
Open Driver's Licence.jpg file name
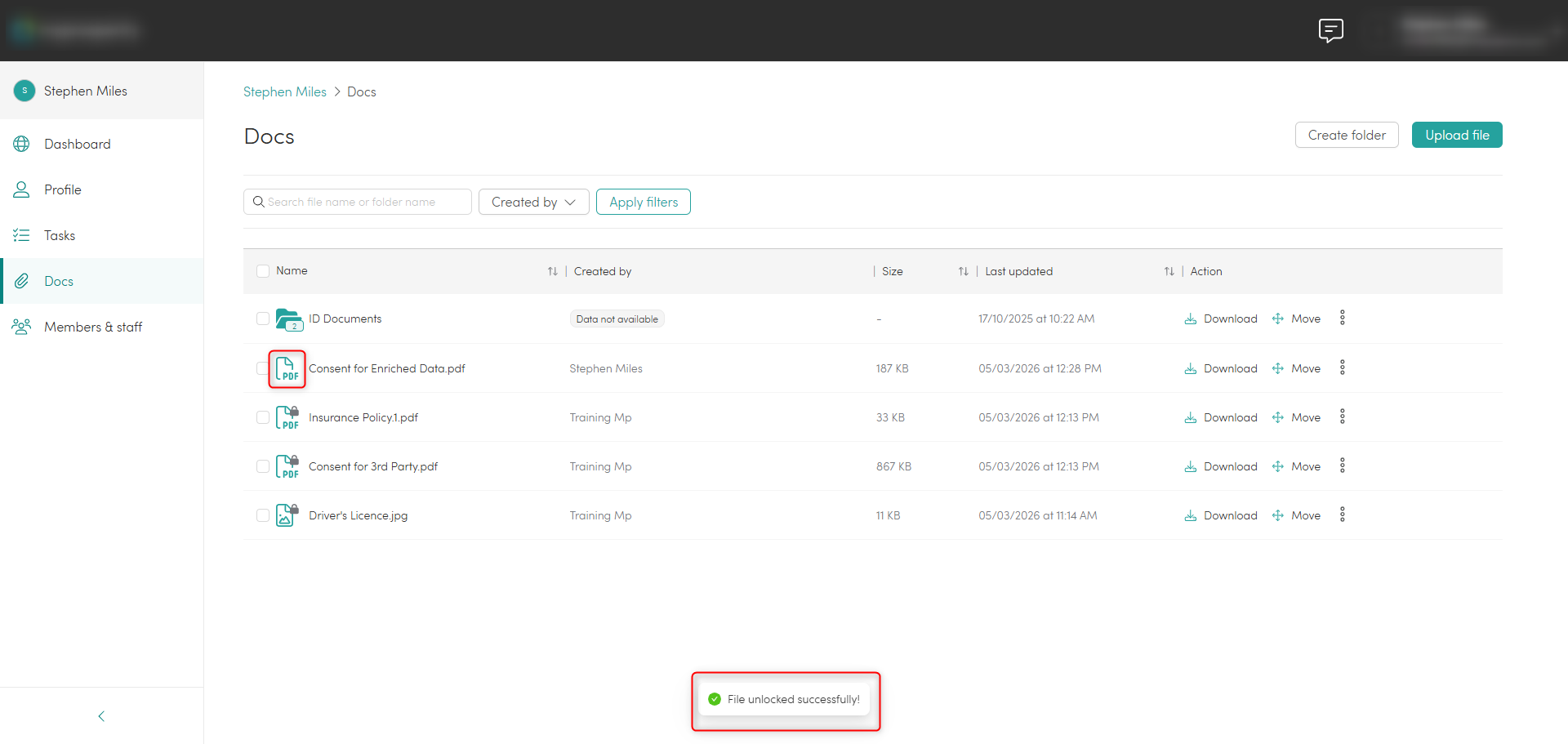(x=358, y=515)
